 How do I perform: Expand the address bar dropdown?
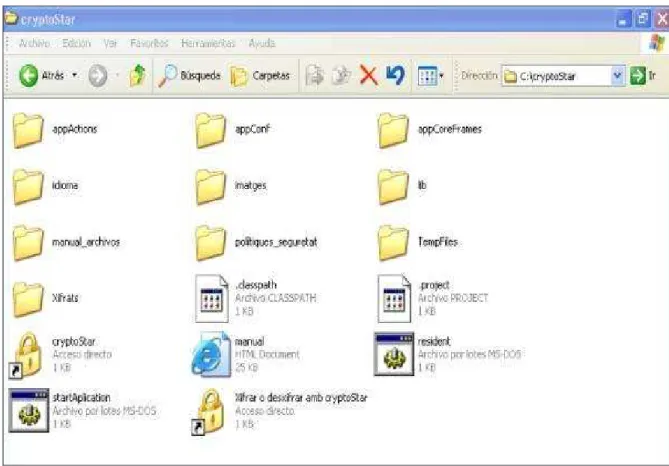click(617, 76)
